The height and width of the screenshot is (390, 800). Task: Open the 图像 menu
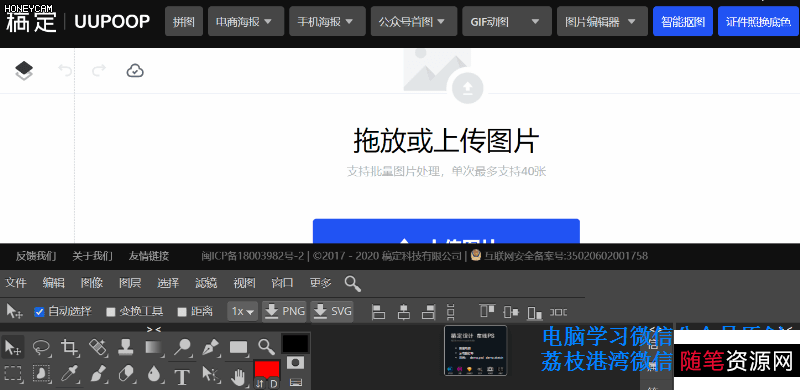pos(92,283)
